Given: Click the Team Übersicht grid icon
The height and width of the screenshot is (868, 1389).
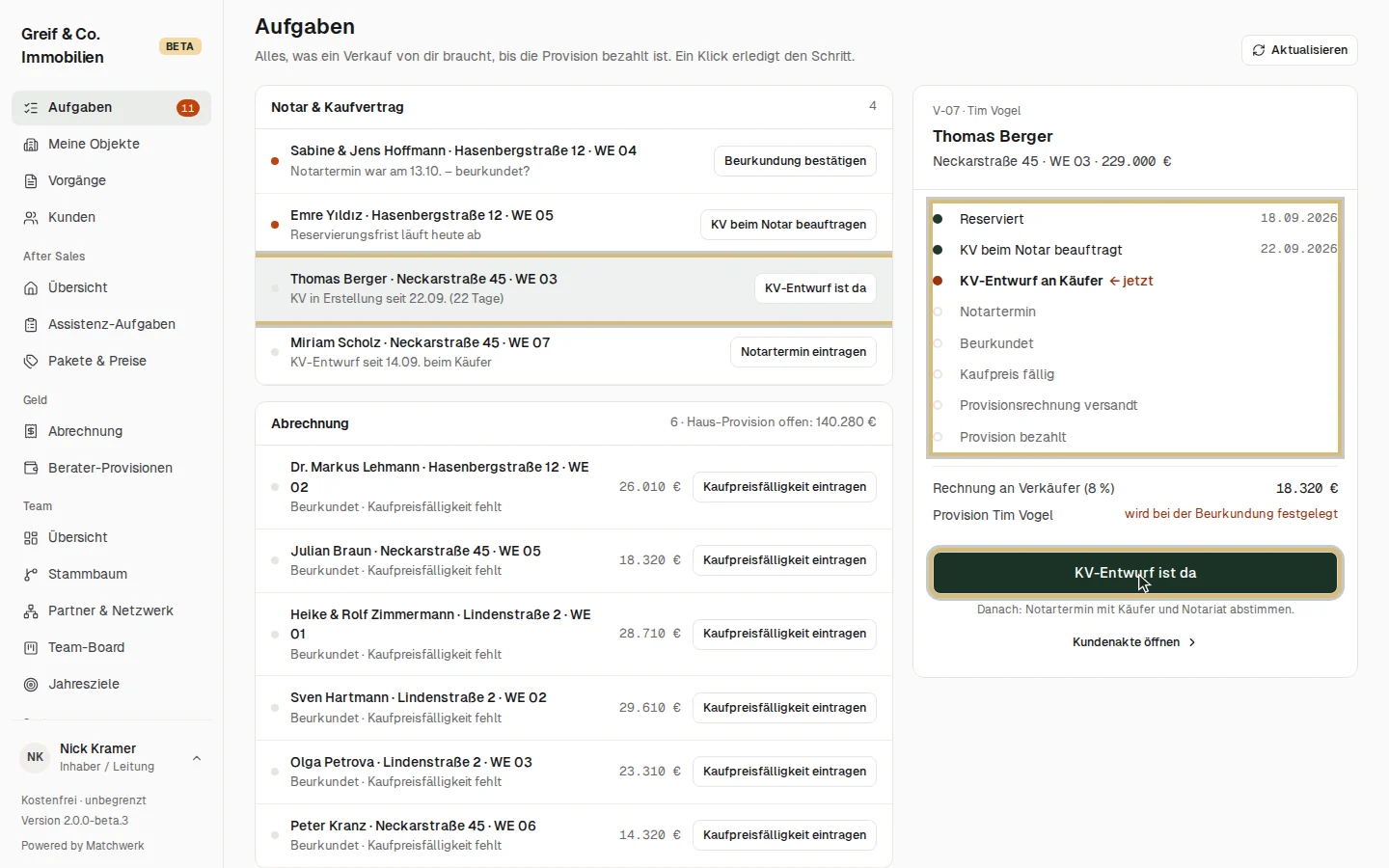Looking at the screenshot, I should pyautogui.click(x=31, y=538).
